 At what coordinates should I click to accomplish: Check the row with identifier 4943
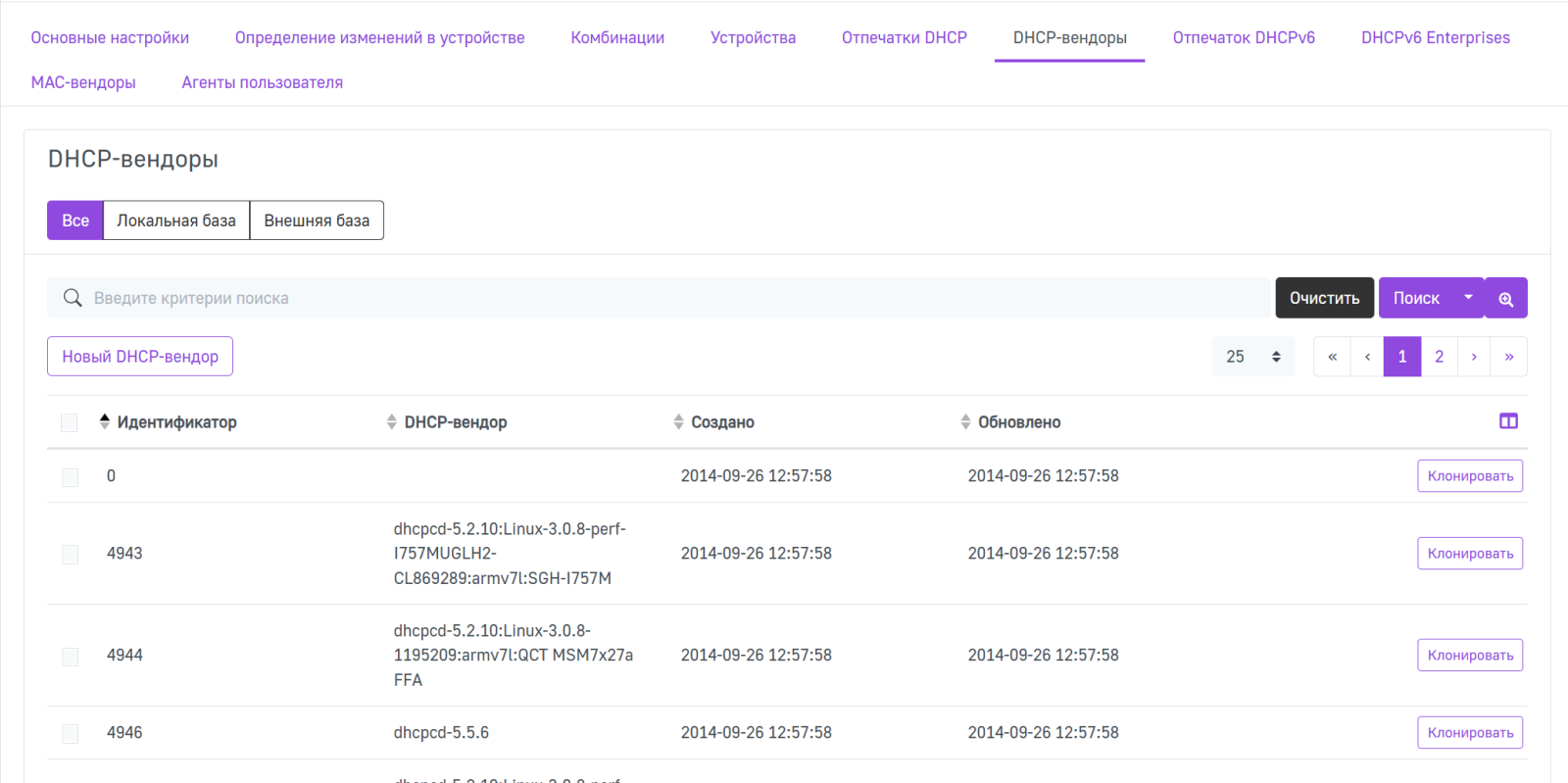pos(71,555)
